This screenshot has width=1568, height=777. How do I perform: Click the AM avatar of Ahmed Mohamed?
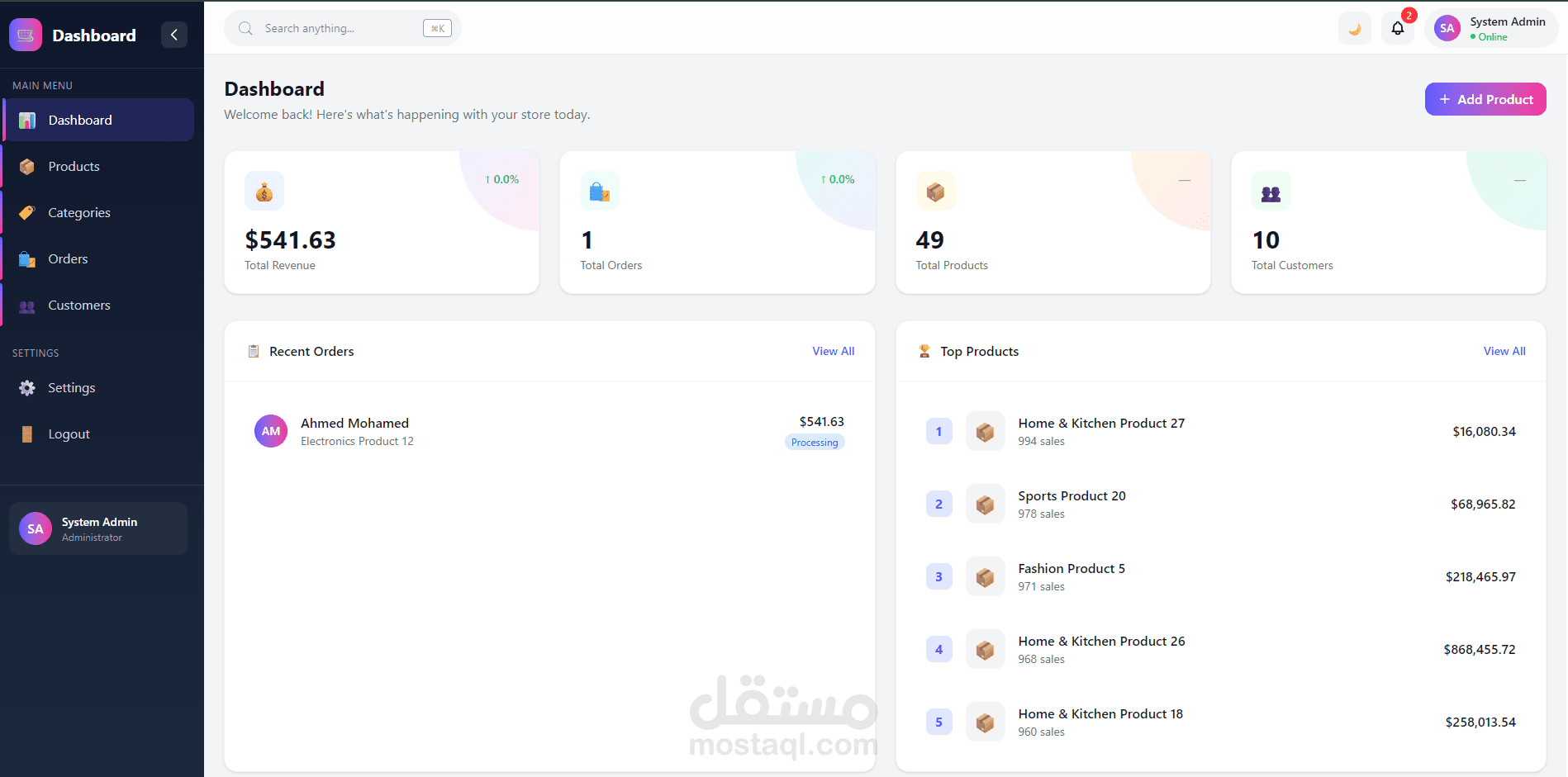click(271, 431)
